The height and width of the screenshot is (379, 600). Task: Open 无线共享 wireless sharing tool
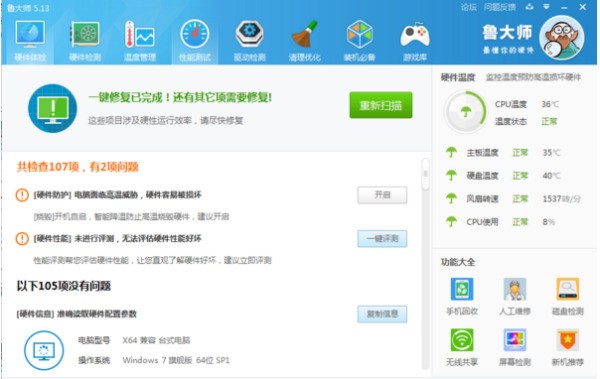coord(462,348)
